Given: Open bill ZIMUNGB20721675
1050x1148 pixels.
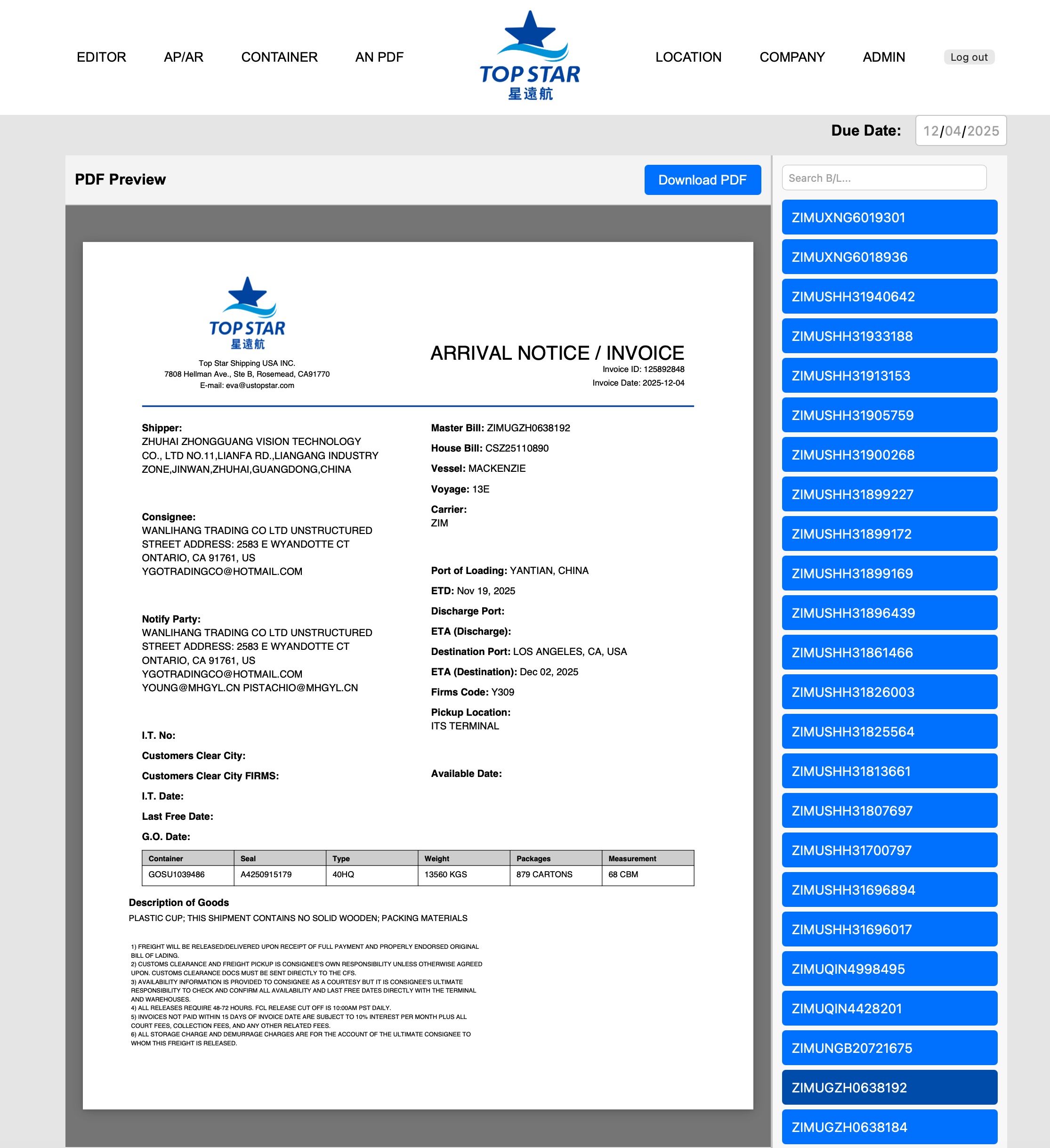Looking at the screenshot, I should 889,1048.
